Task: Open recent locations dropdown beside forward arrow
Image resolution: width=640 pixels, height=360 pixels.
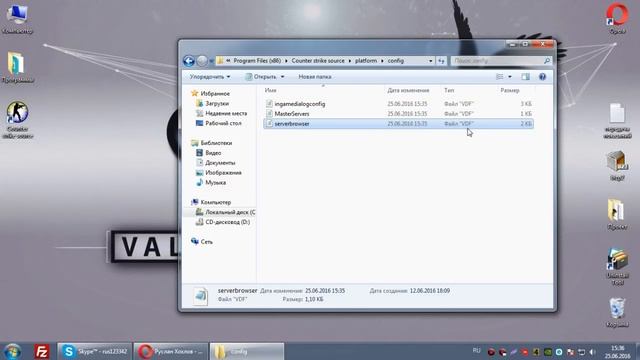Action: [x=211, y=61]
